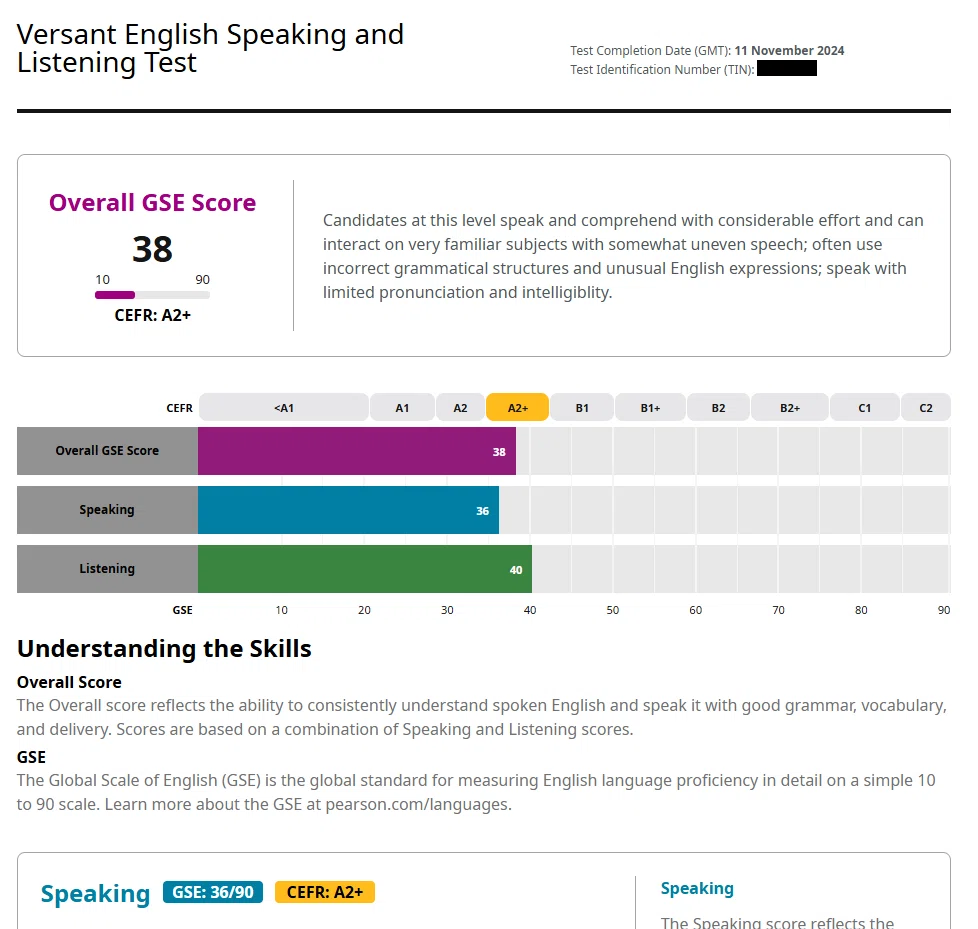Click the Overall GSE Score row label

(107, 451)
